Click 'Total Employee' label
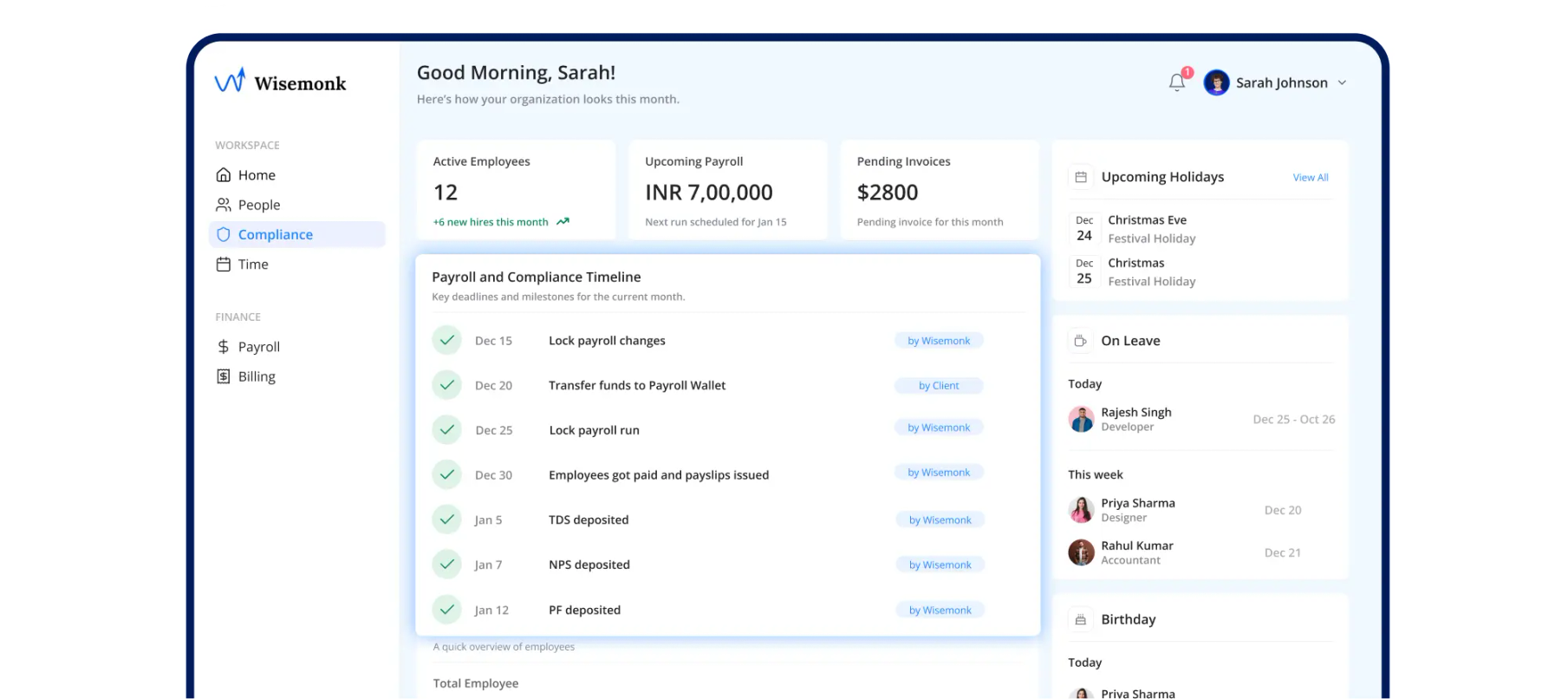Screen dimensions: 1568x699 pyautogui.click(x=476, y=683)
